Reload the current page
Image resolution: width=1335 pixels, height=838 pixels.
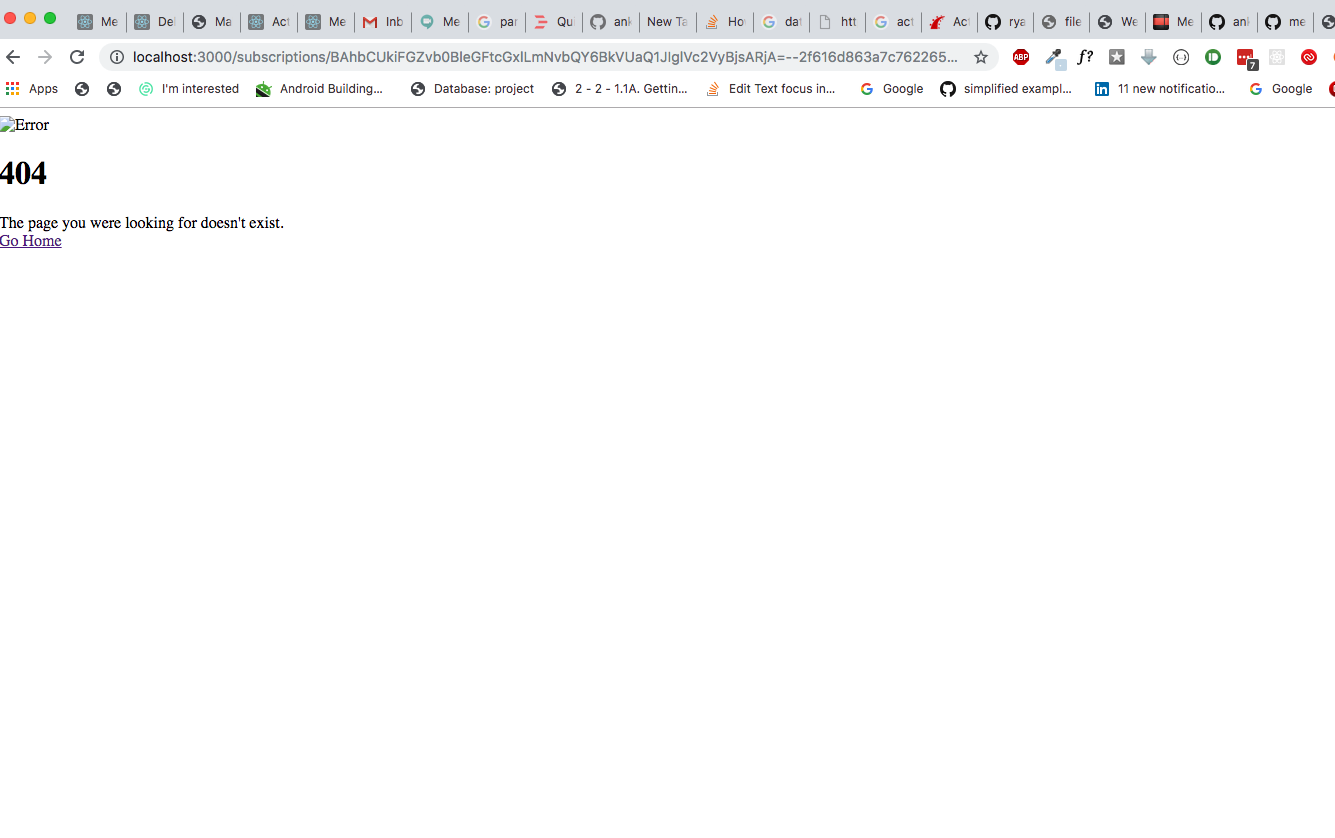(77, 57)
